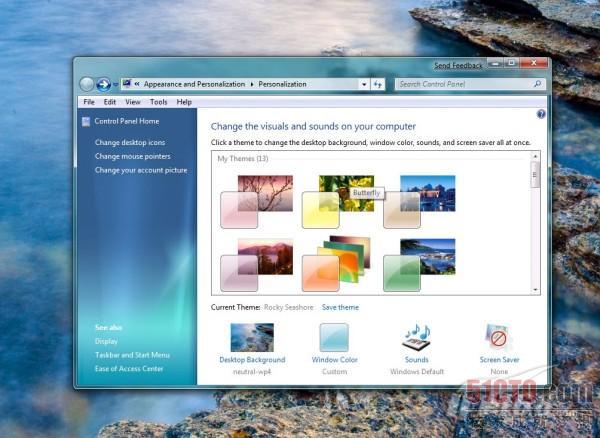Open Display under See also
Viewport: 600px width, 438px height.
106,341
